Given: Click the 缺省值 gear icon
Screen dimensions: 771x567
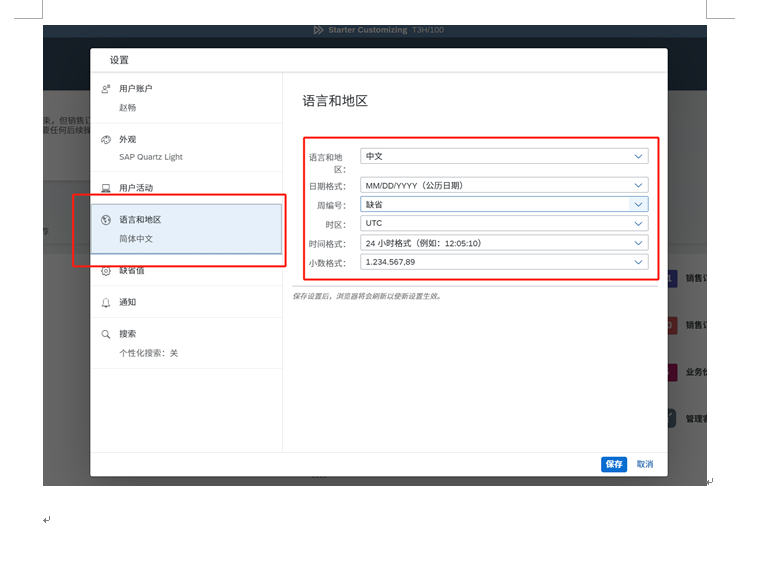Looking at the screenshot, I should tap(106, 271).
